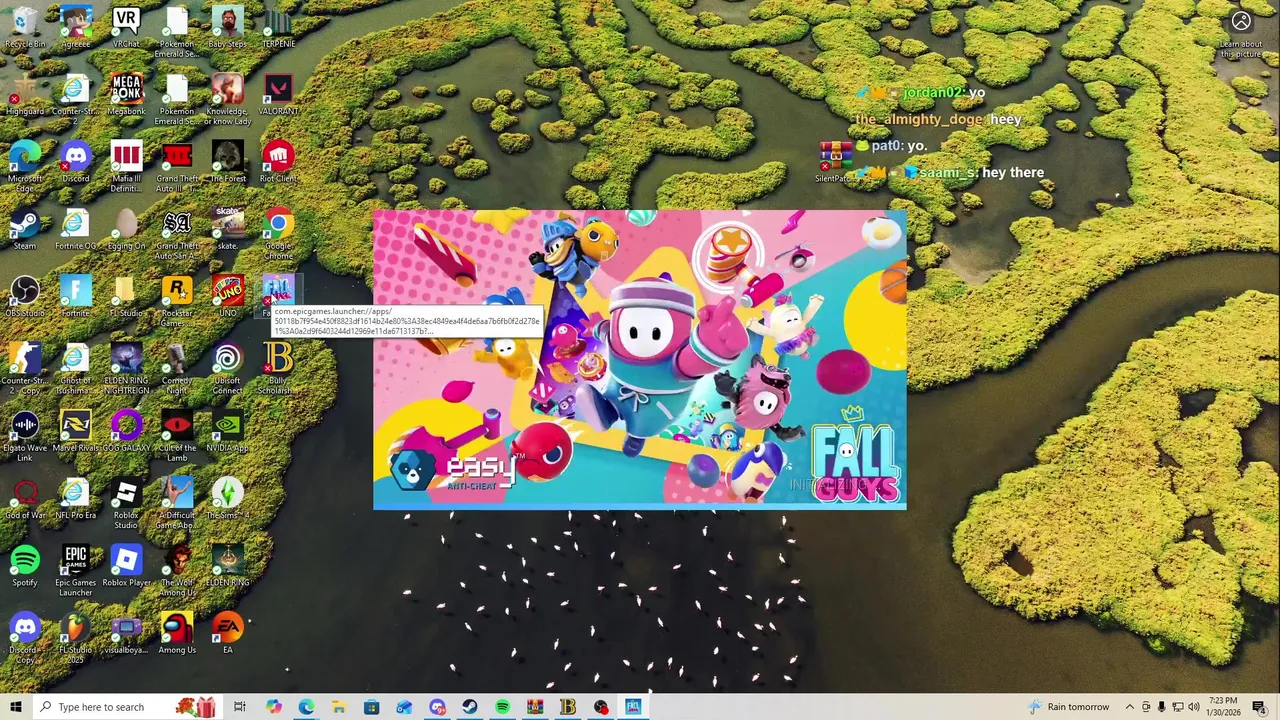The height and width of the screenshot is (720, 1280).
Task: Click the FL Studio 2025 shortcut
Action: click(76, 637)
